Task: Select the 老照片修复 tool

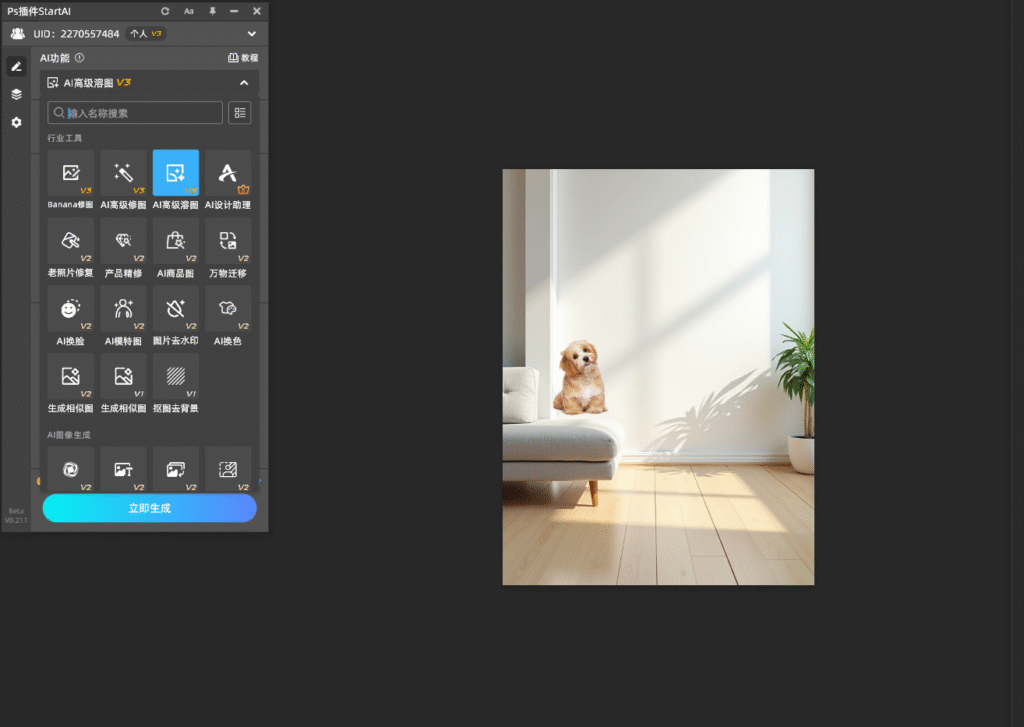Action: tap(70, 241)
